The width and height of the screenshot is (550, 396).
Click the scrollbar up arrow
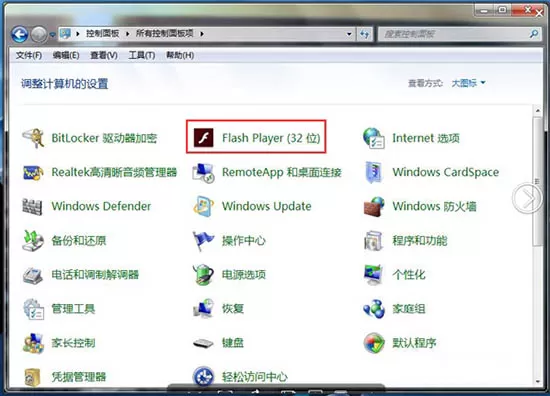[x=538, y=111]
